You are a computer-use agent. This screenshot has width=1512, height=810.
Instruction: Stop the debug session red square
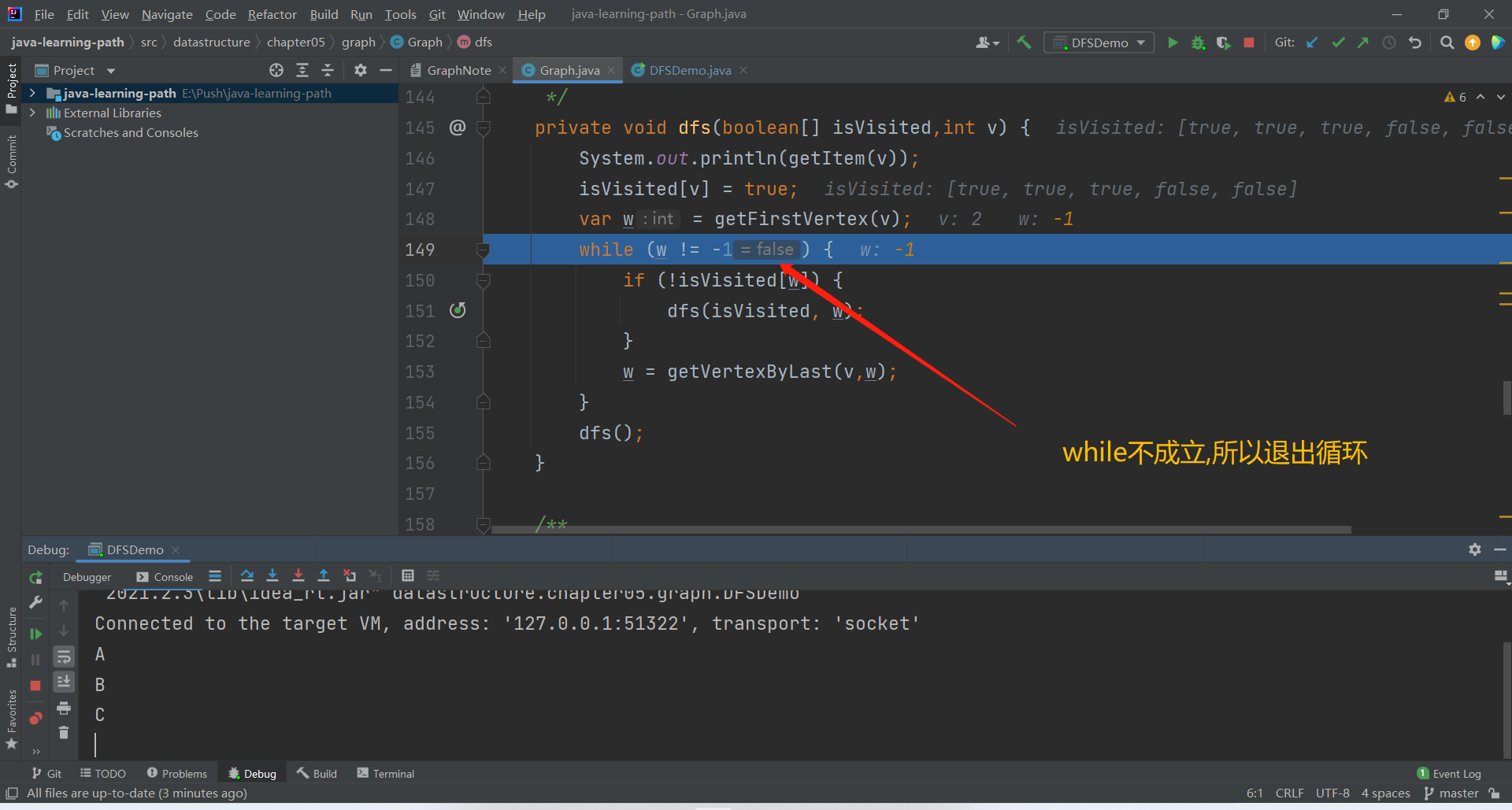(x=35, y=686)
